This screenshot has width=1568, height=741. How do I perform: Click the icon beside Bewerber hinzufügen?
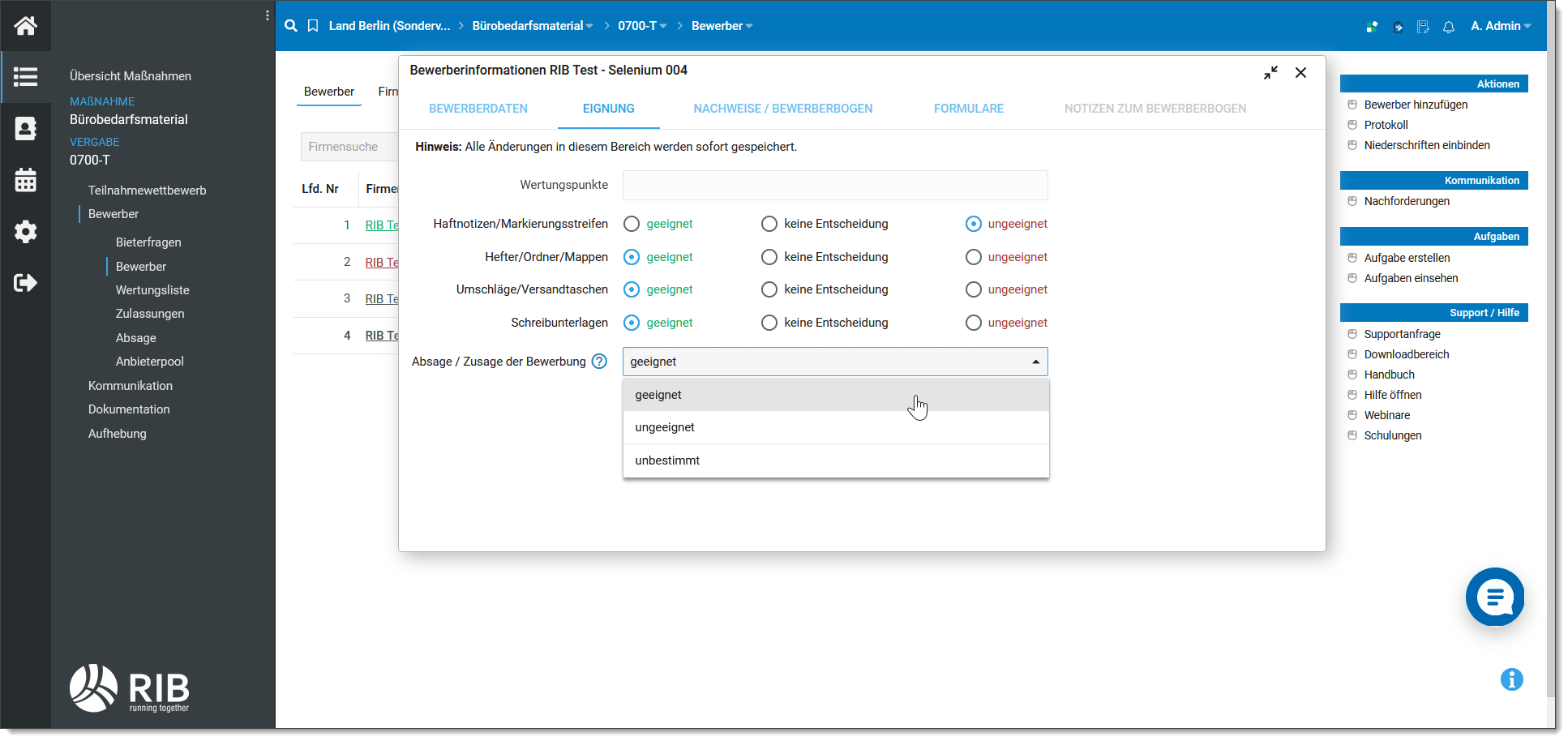[1352, 105]
